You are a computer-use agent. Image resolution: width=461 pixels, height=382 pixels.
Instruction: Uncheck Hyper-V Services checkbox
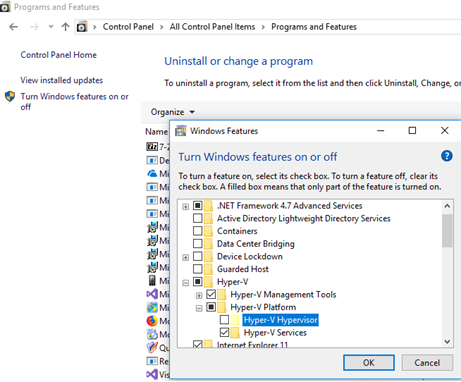click(224, 332)
